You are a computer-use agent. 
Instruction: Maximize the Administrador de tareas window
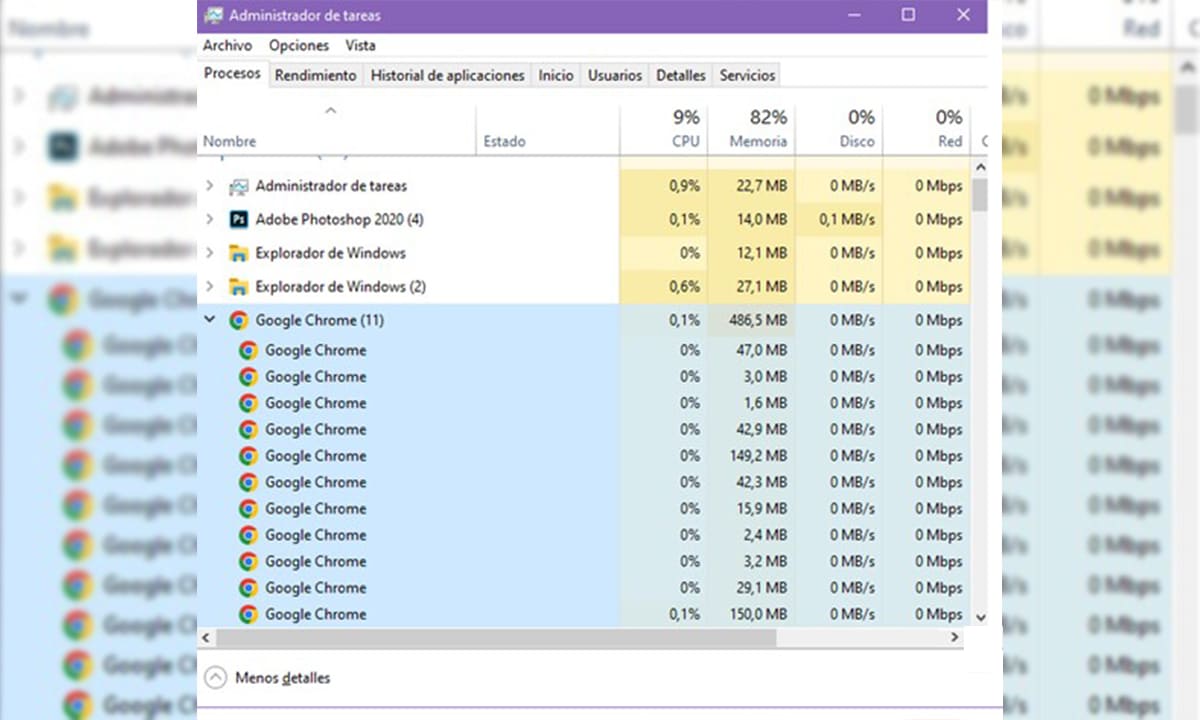[x=908, y=15]
